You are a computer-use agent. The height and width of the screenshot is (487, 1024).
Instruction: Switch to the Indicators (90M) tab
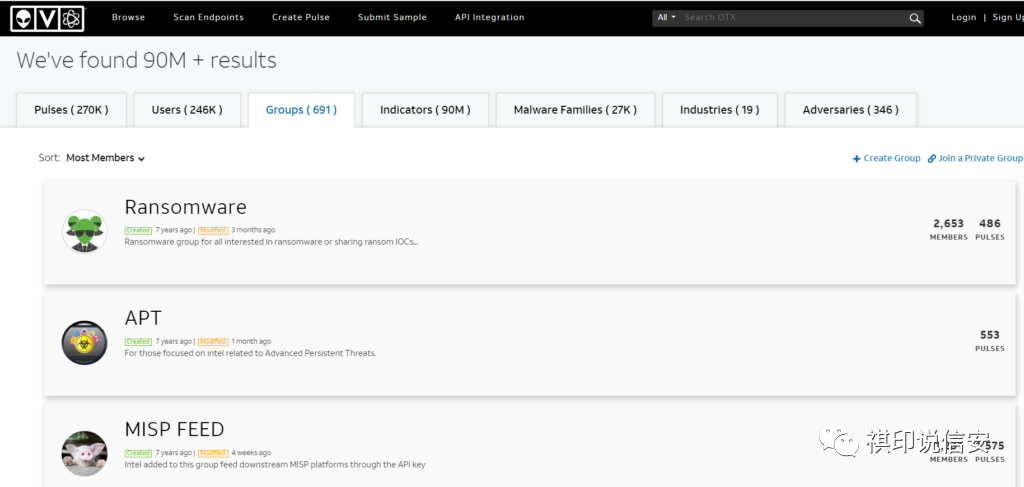tap(425, 110)
